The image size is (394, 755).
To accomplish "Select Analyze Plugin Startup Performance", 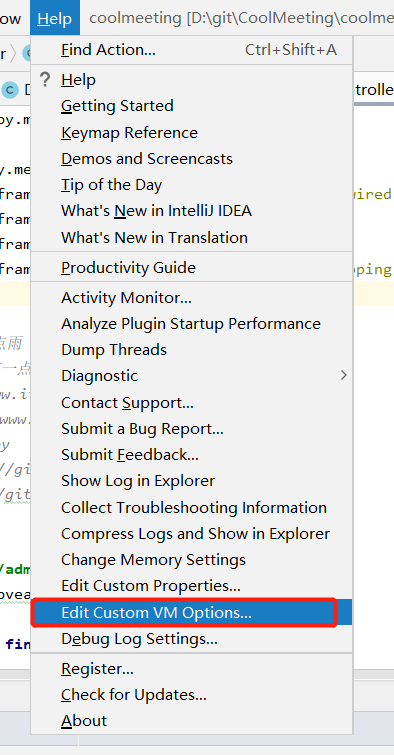I will 192,324.
